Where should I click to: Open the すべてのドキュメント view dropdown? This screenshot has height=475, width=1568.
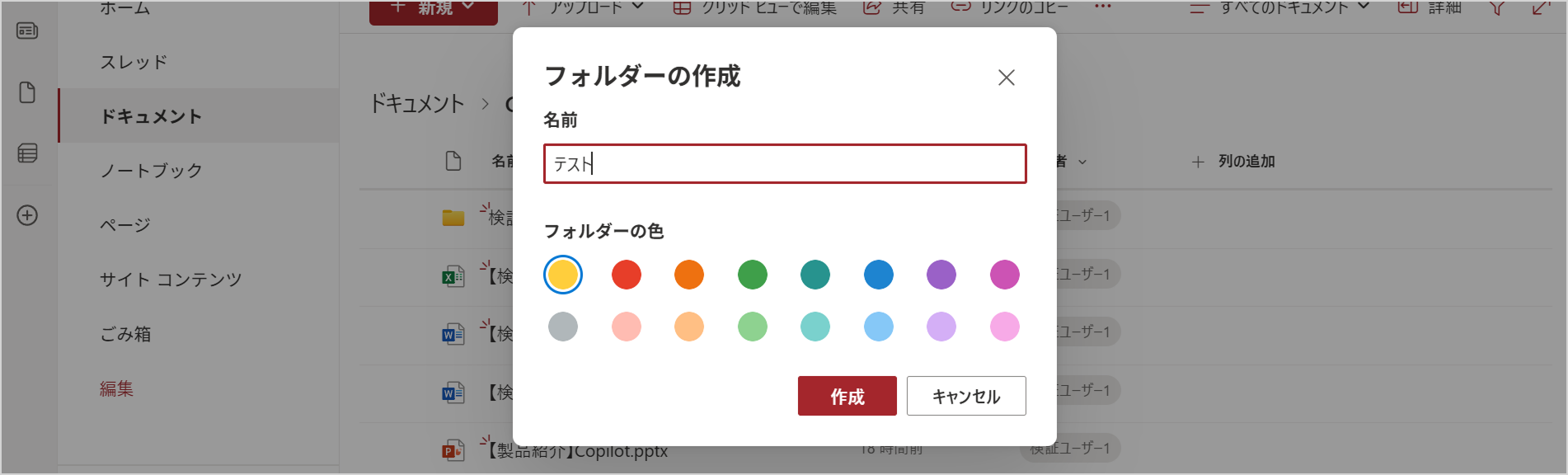[1279, 8]
